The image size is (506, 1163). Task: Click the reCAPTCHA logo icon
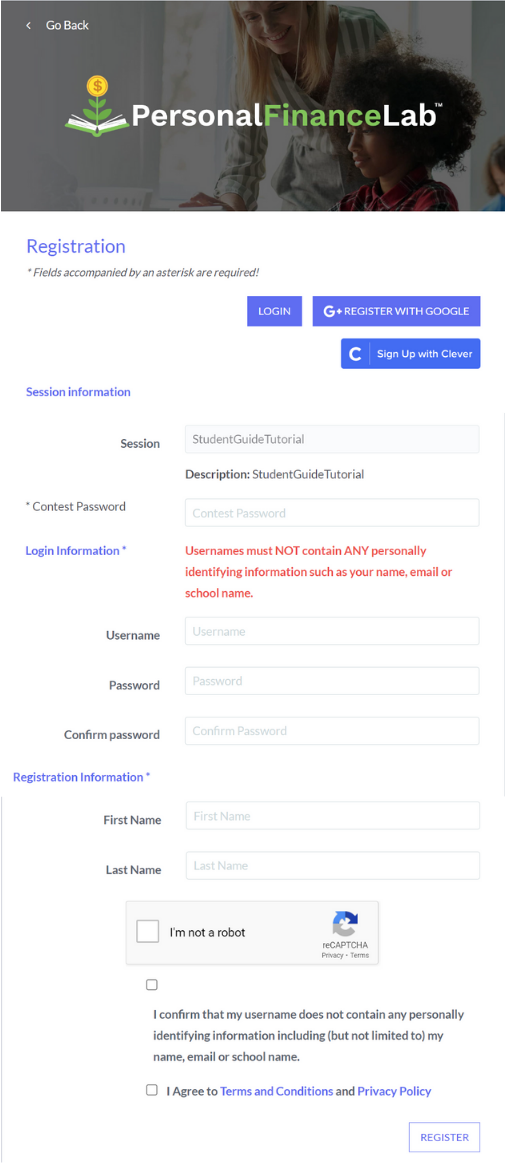tap(345, 924)
